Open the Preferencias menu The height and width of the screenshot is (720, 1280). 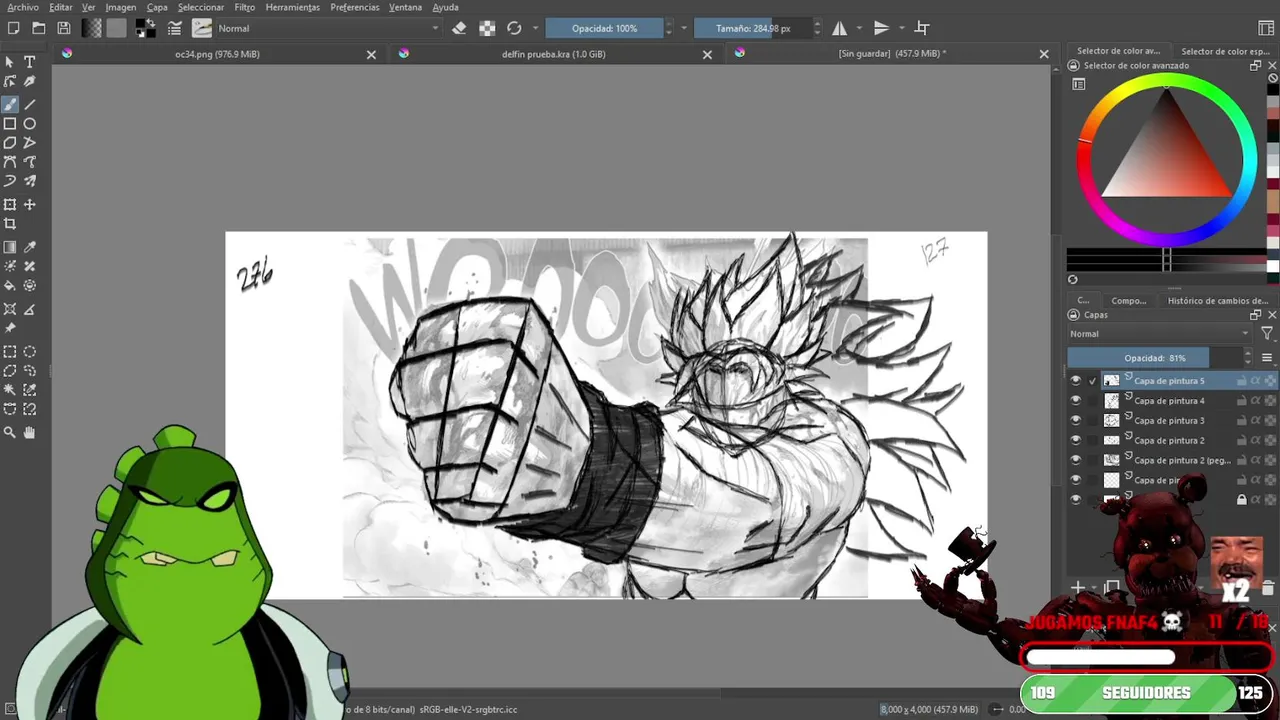point(355,7)
